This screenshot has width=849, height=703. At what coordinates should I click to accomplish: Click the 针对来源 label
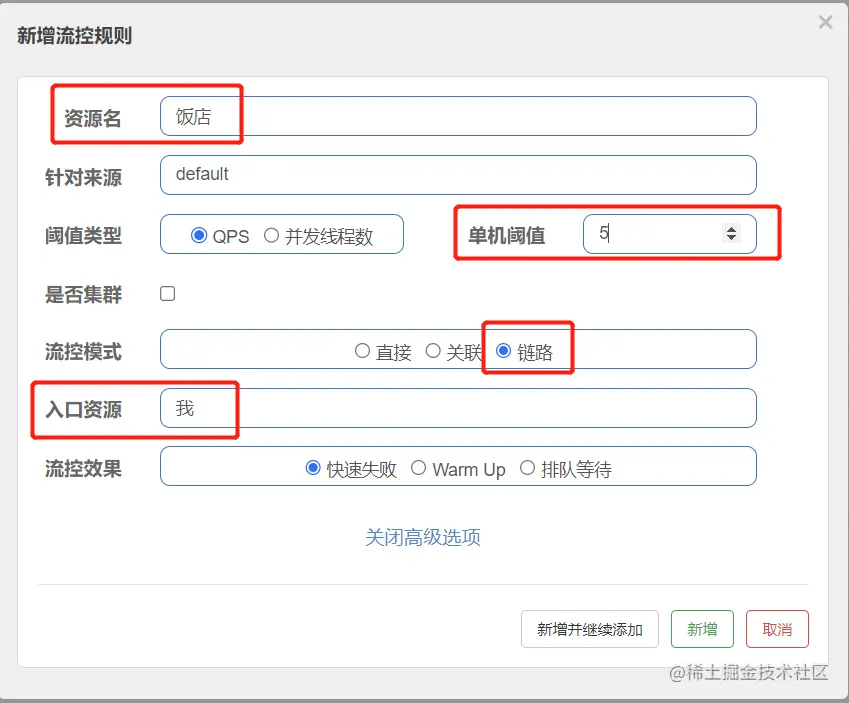tap(83, 177)
